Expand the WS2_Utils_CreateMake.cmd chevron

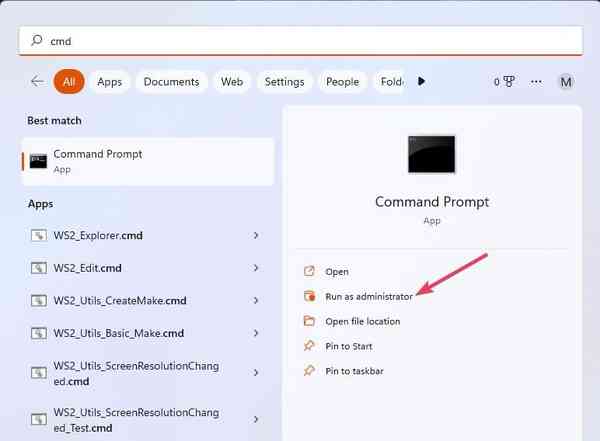[256, 300]
